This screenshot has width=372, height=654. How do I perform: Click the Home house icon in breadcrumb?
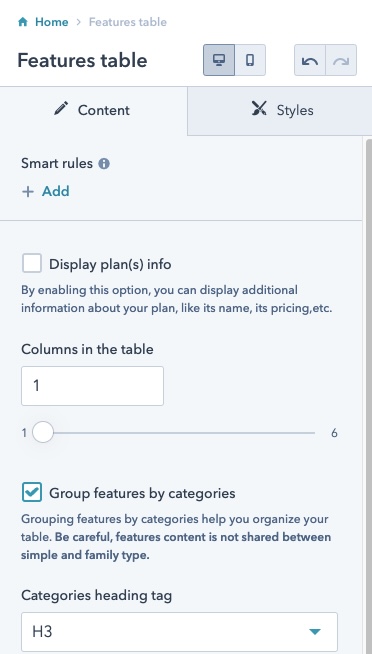(x=23, y=22)
